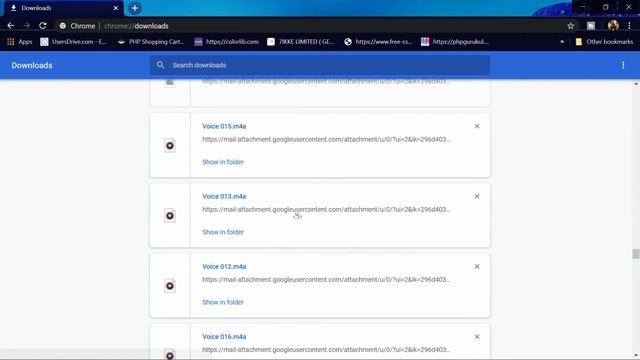Image resolution: width=640 pixels, height=360 pixels.
Task: Open the PHP Shopping Cart bookmark
Action: click(151, 42)
